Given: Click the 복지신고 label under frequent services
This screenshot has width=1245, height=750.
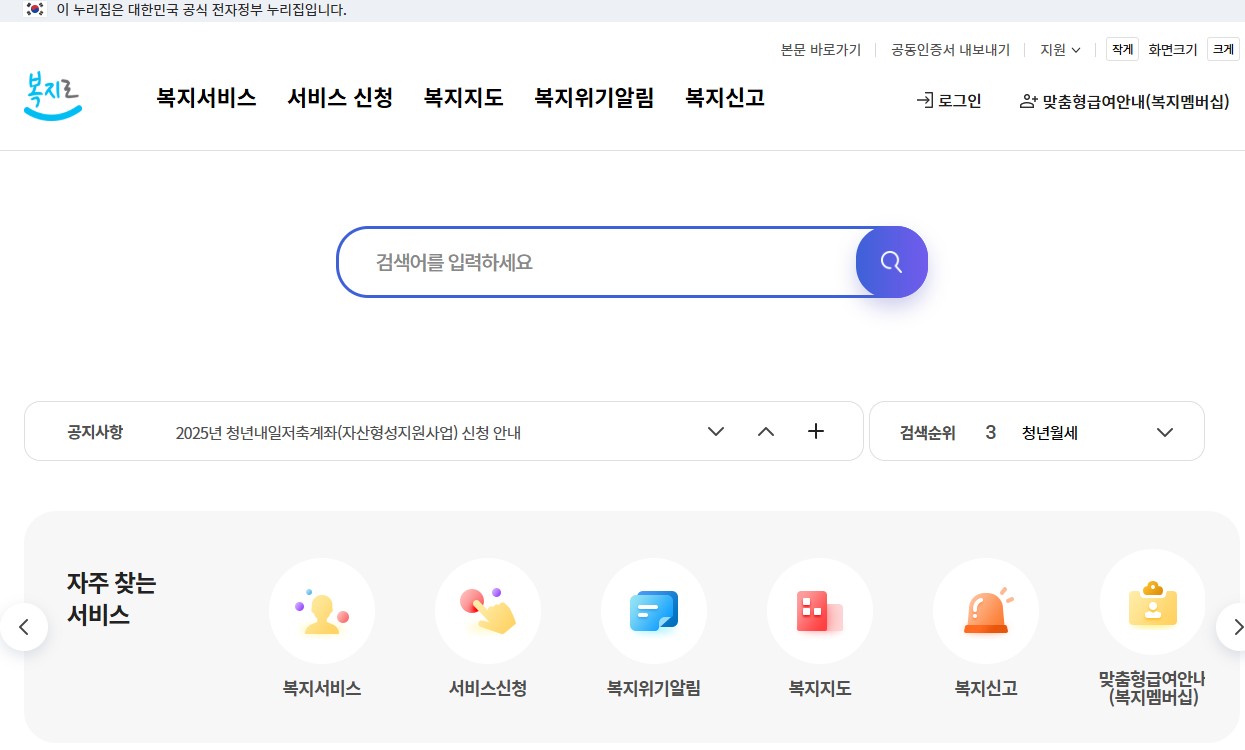Looking at the screenshot, I should click(986, 688).
